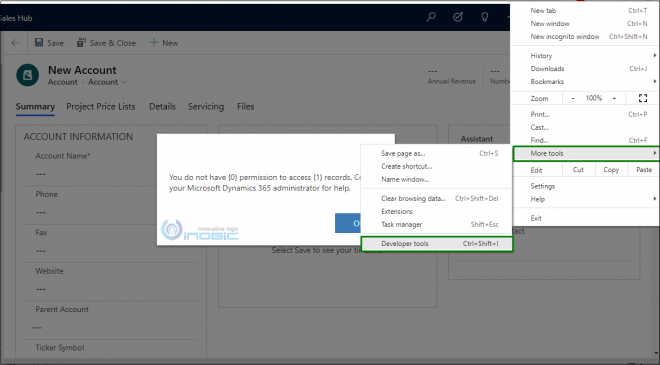Click Copy in the Edit row
660x365 pixels.
click(611, 170)
